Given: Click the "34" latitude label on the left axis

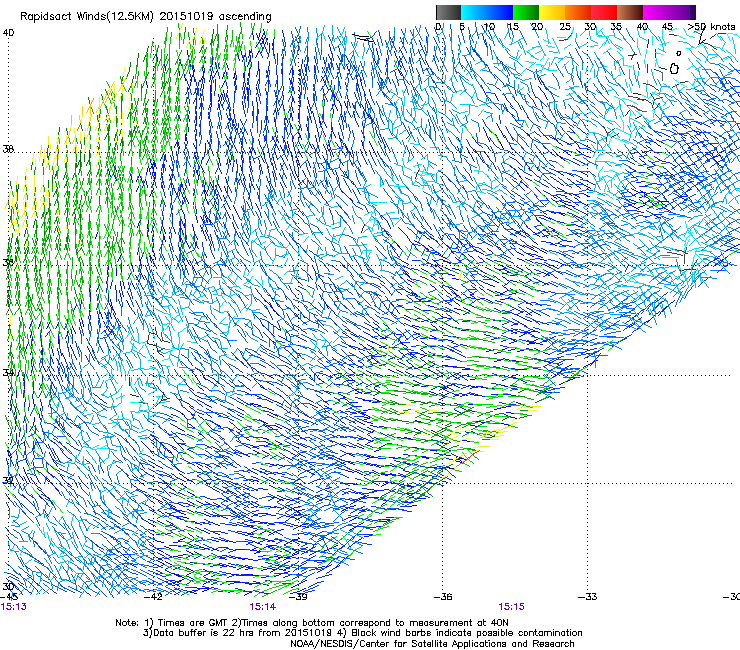Looking at the screenshot, I should point(8,373).
